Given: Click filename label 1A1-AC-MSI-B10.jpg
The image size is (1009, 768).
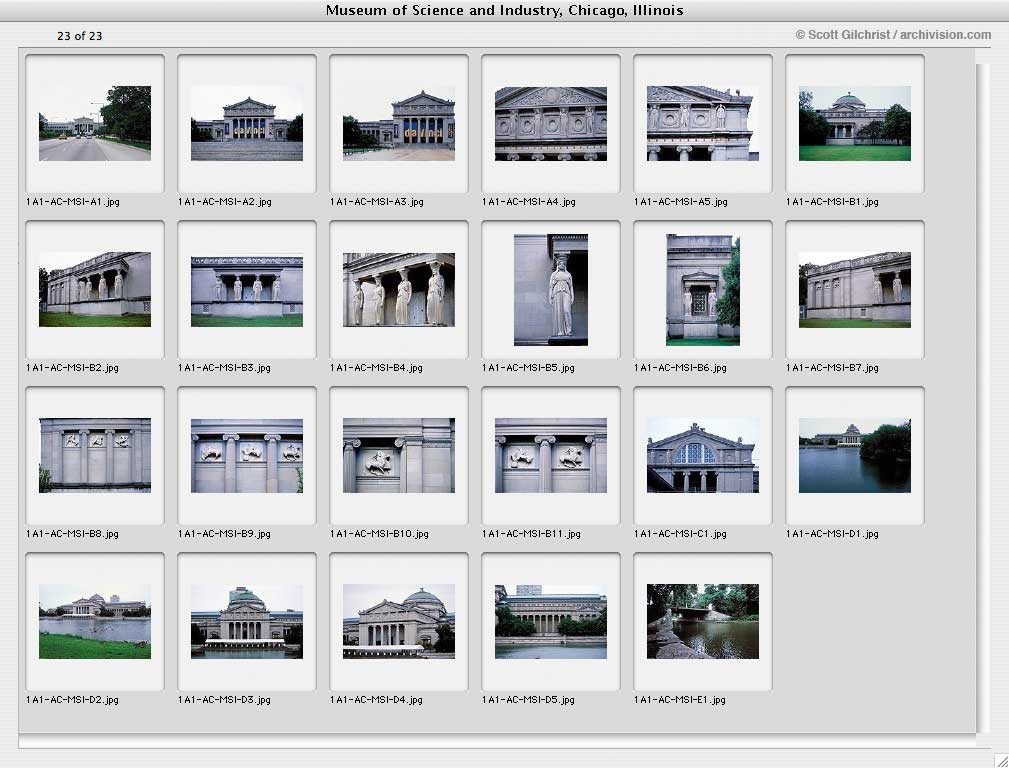Looking at the screenshot, I should click(x=379, y=534).
